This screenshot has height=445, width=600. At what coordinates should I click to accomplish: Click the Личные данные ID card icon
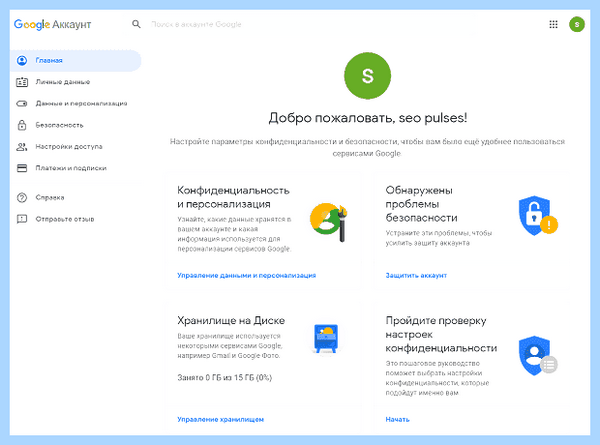pyautogui.click(x=22, y=82)
